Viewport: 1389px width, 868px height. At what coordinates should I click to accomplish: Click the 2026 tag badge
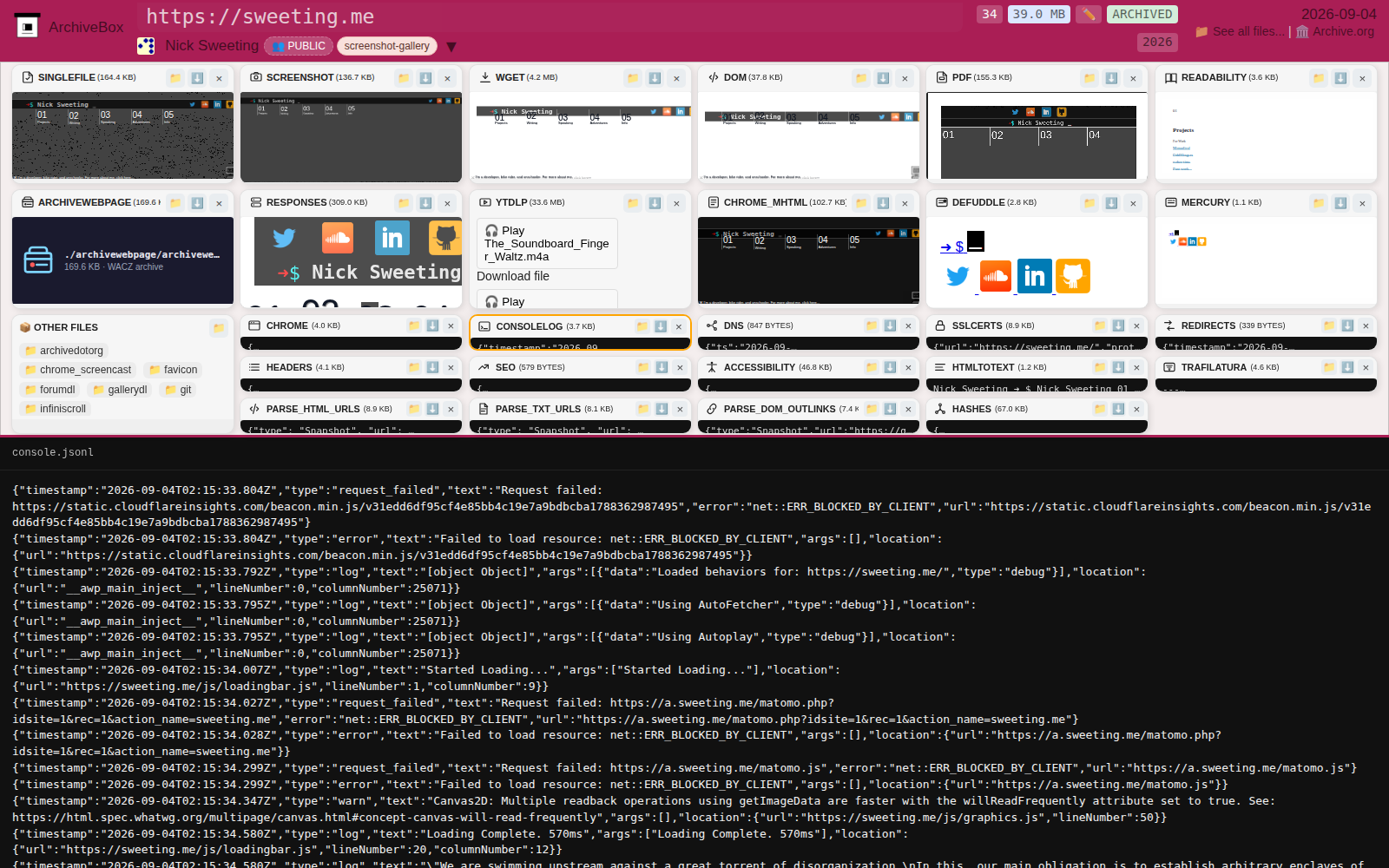1157,42
